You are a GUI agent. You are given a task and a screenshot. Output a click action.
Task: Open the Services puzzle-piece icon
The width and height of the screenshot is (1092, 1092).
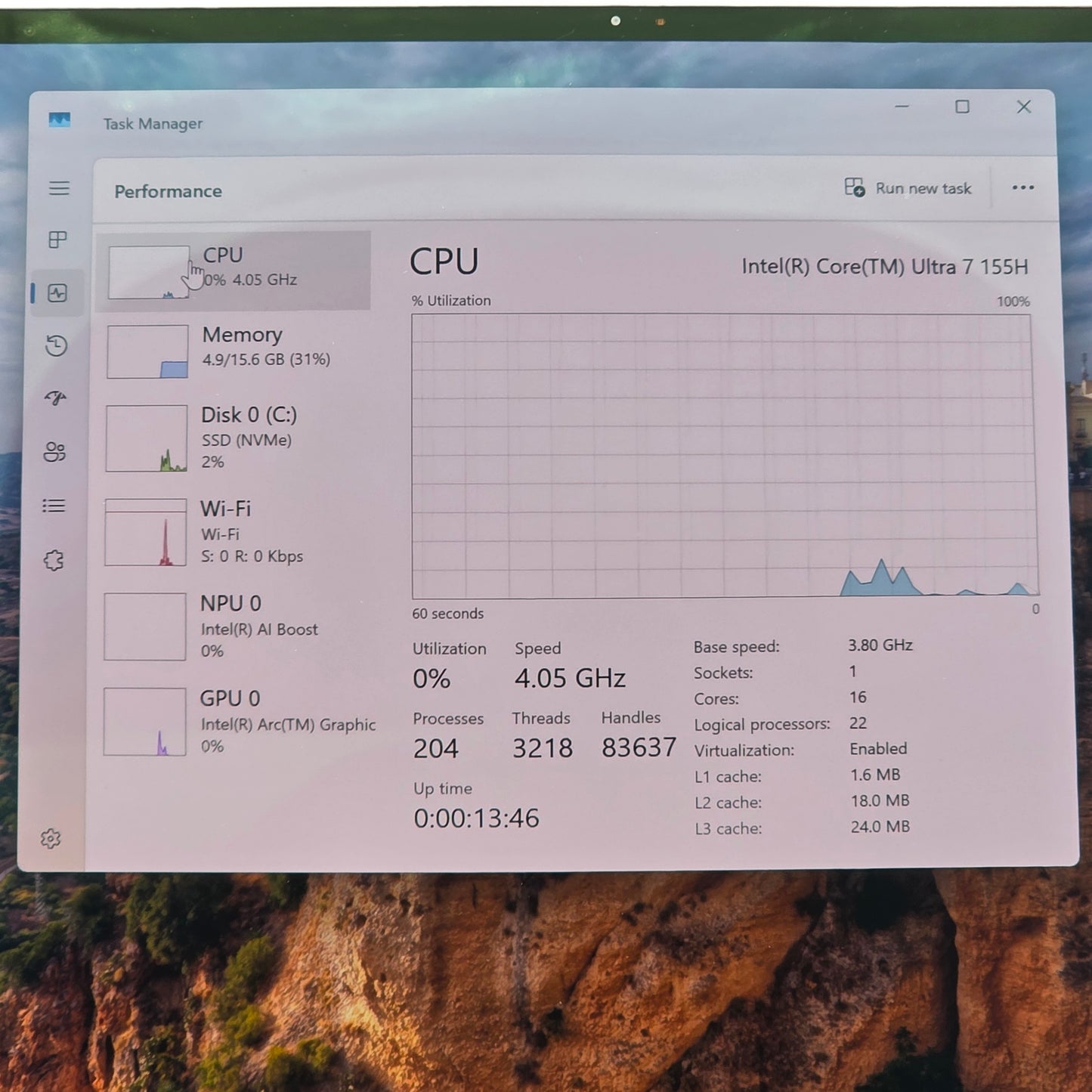pyautogui.click(x=54, y=560)
